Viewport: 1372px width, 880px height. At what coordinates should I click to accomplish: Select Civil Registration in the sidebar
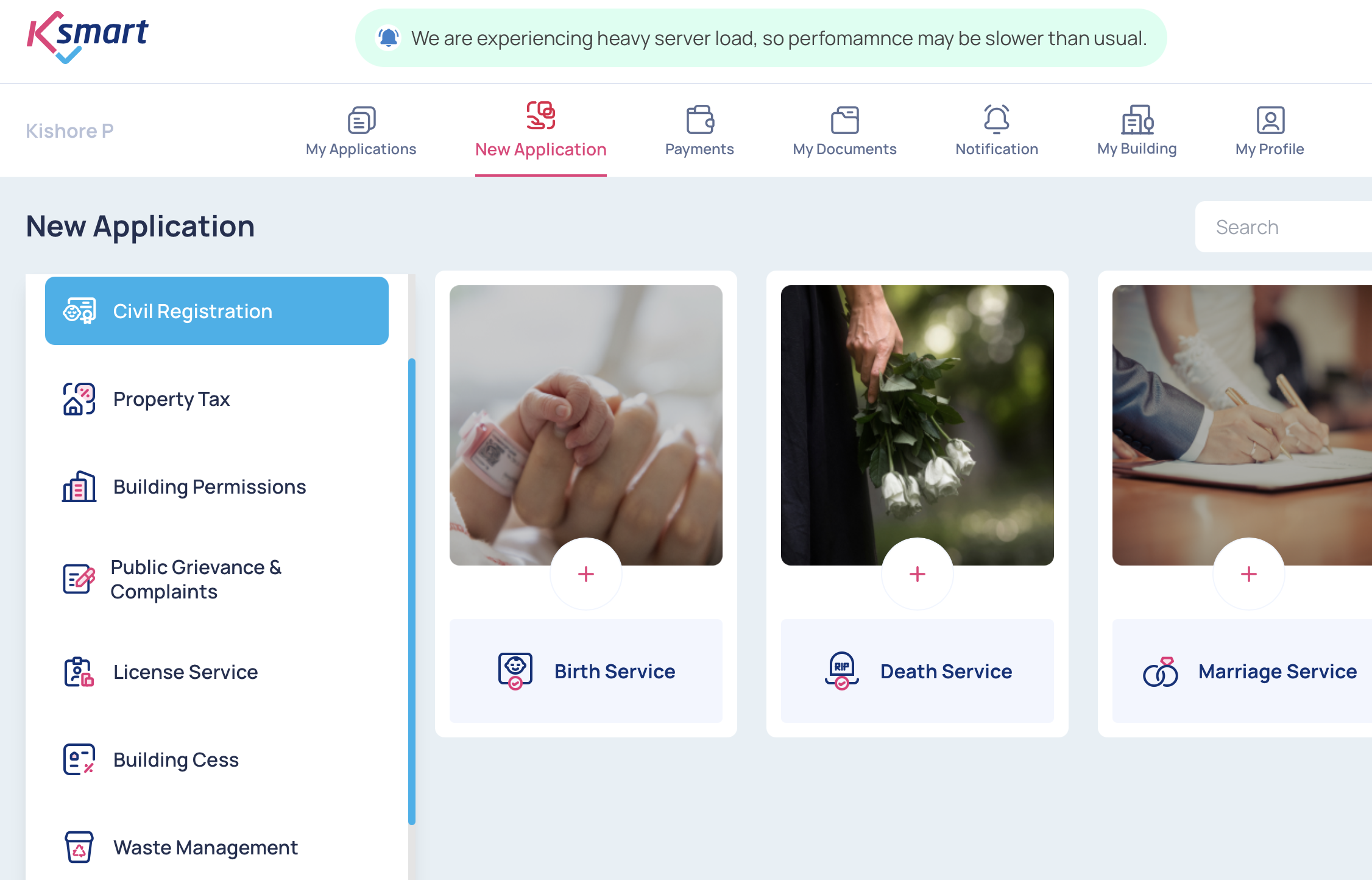(x=217, y=311)
